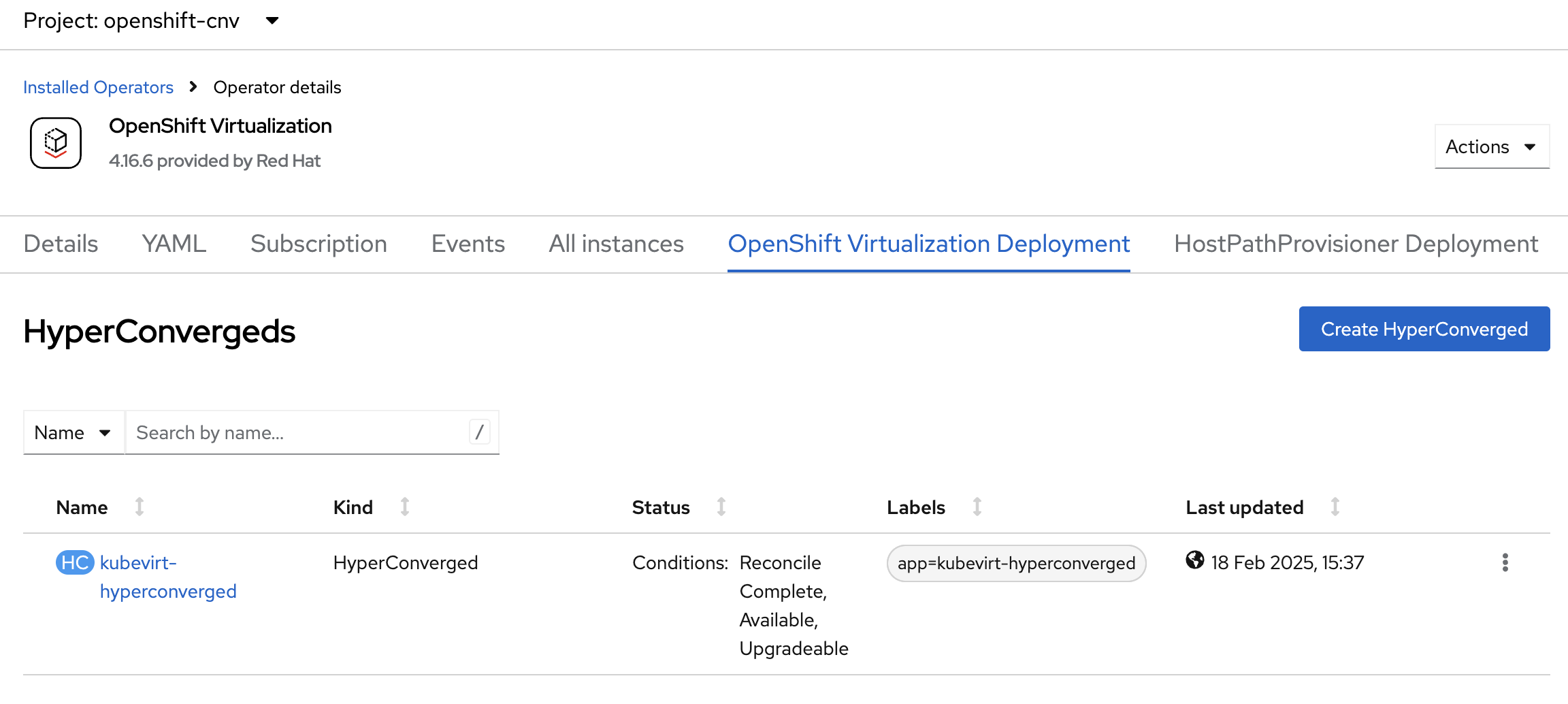Click the app=kubevirt-hyperconverged label chip
This screenshot has width=1568, height=704.
(1016, 563)
